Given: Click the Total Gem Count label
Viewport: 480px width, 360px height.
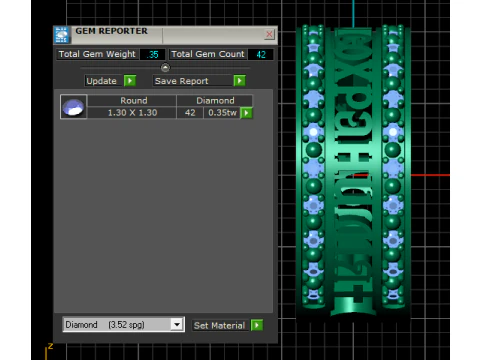Looking at the screenshot, I should tap(208, 54).
